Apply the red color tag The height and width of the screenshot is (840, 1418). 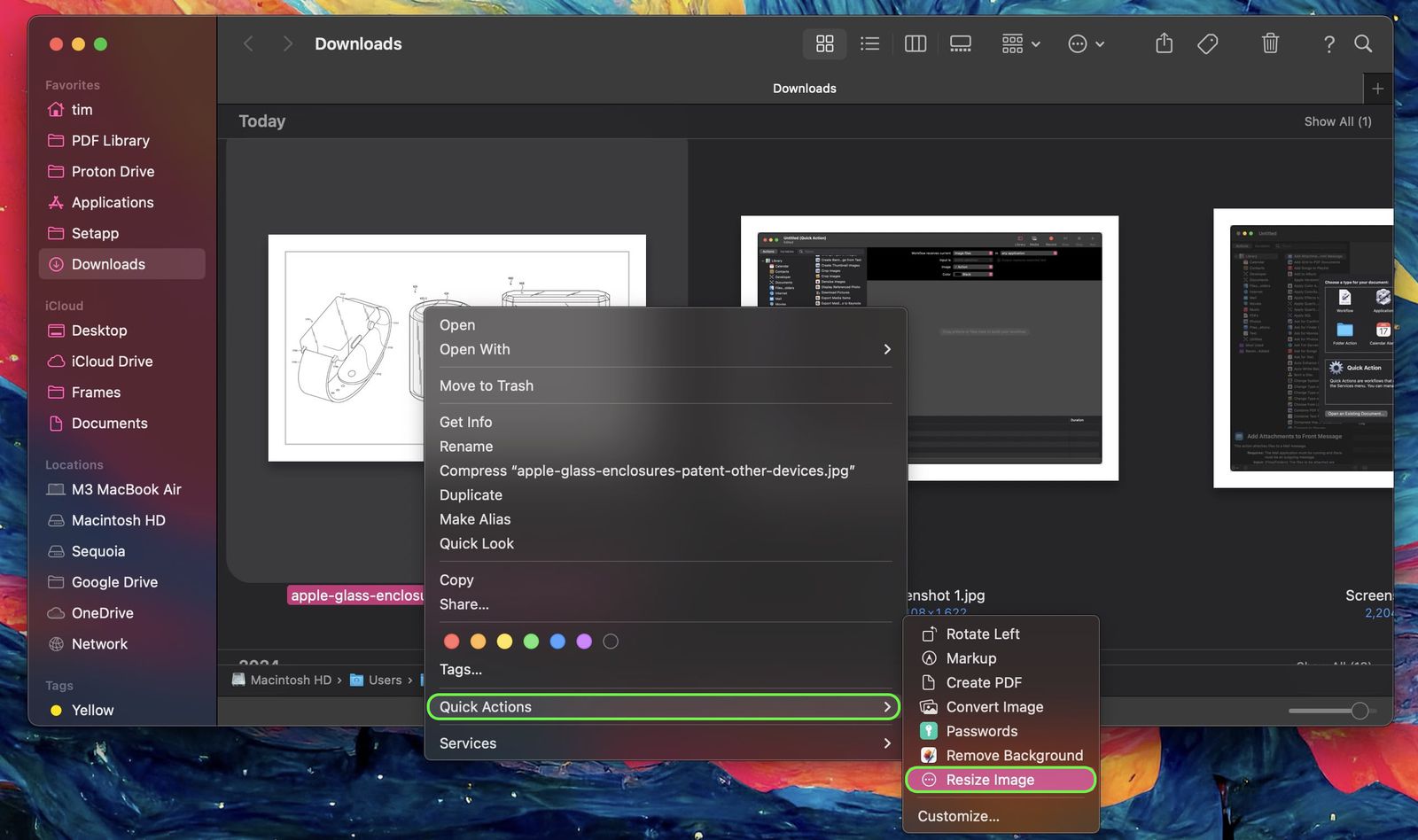pos(451,642)
